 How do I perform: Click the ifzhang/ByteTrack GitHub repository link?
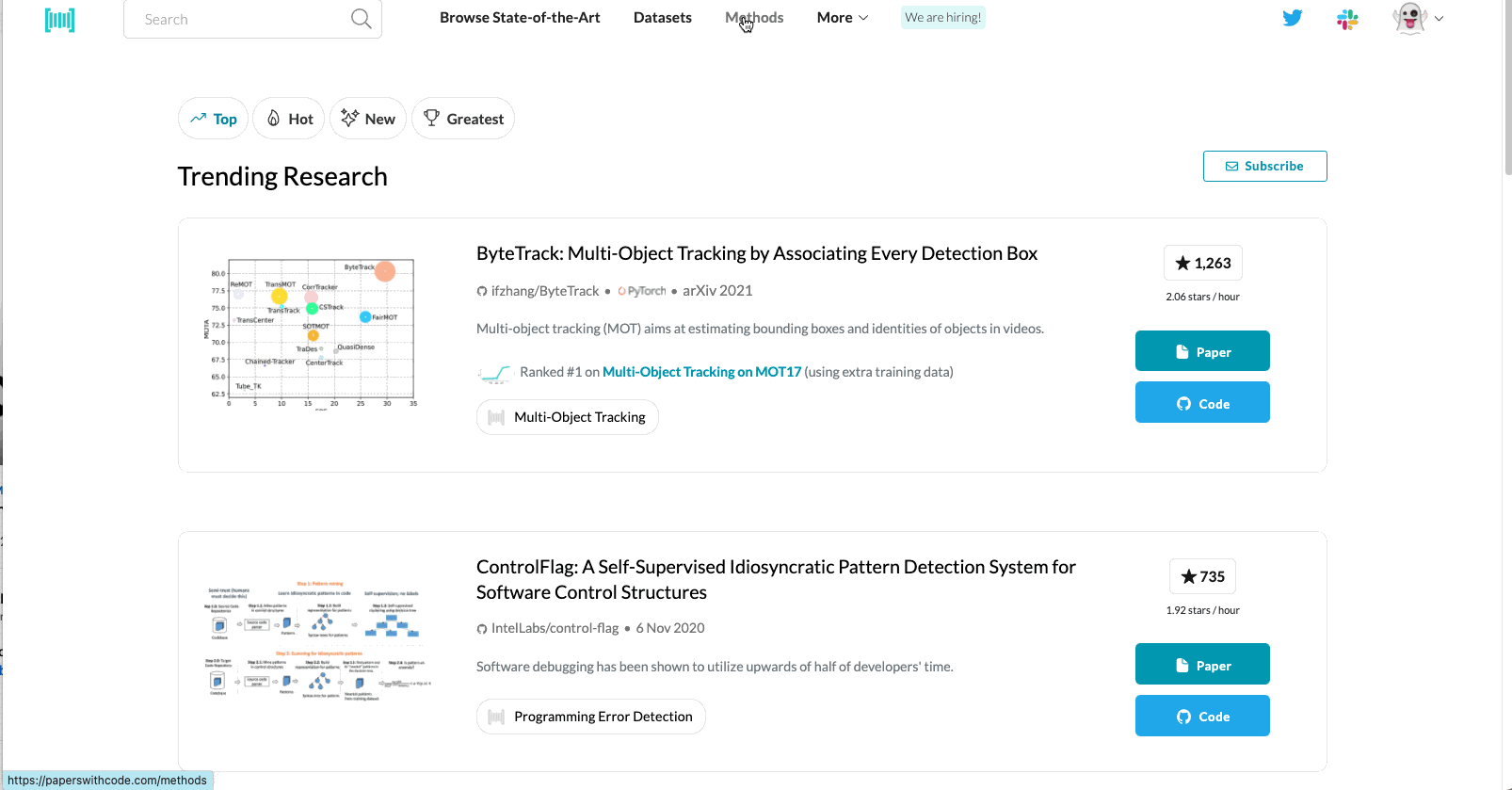click(544, 291)
